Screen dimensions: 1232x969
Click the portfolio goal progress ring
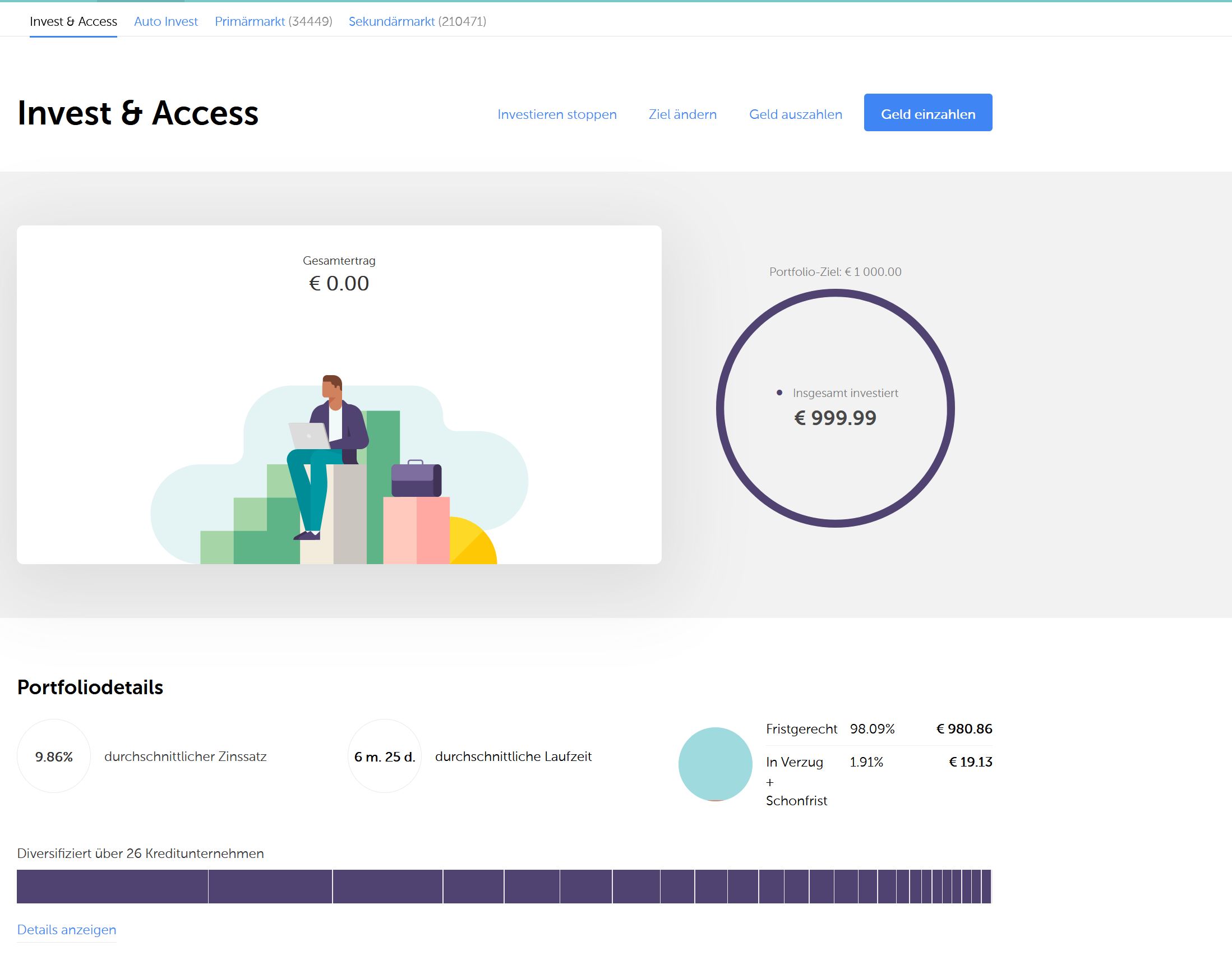835,408
